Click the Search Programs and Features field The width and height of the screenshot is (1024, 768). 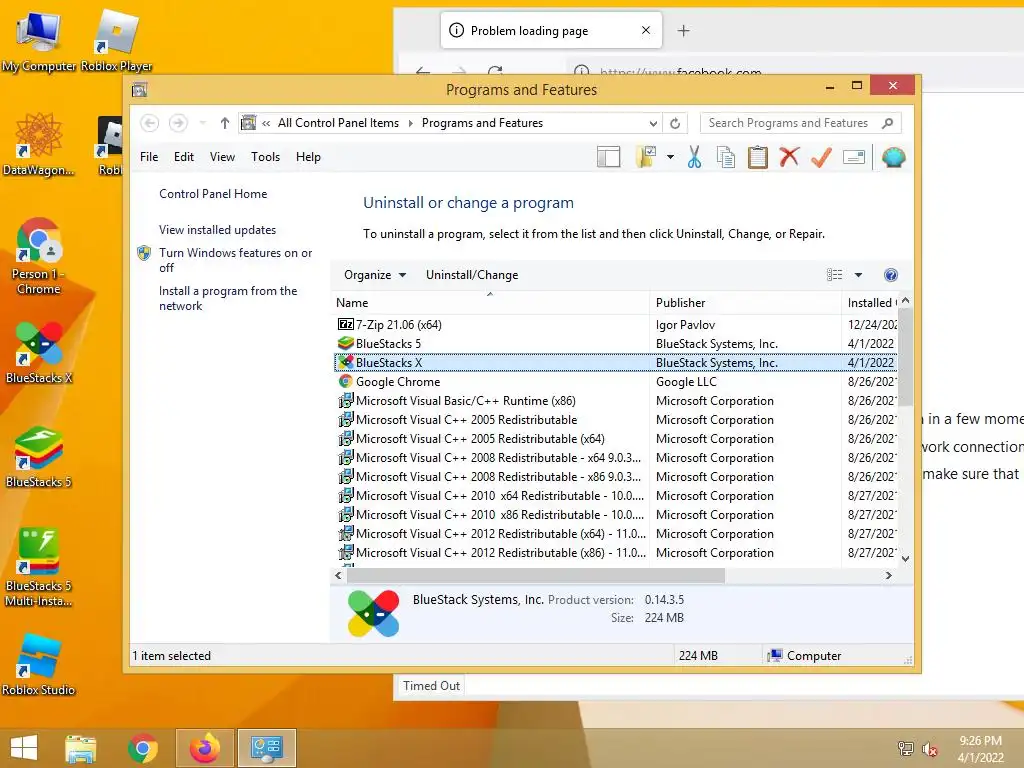800,123
